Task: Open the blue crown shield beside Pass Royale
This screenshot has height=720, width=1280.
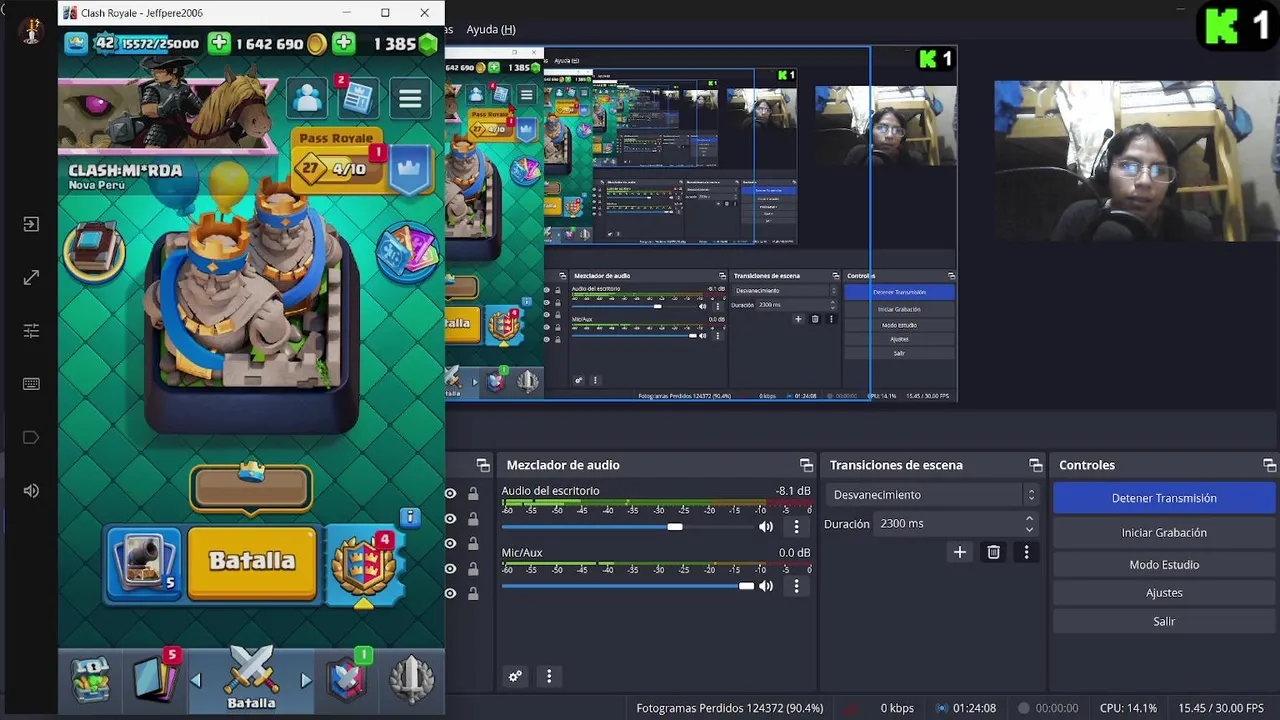Action: (x=409, y=170)
